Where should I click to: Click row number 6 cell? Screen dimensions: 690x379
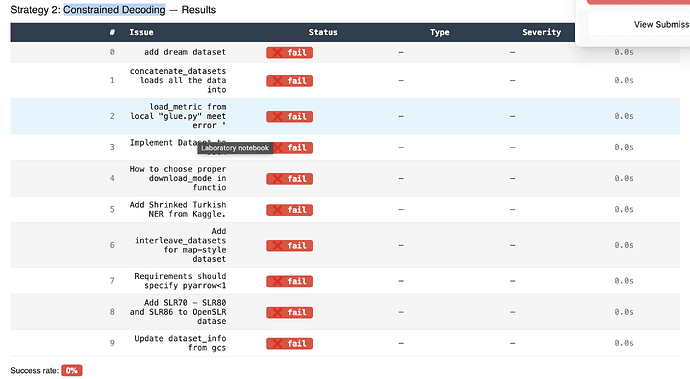(x=112, y=245)
